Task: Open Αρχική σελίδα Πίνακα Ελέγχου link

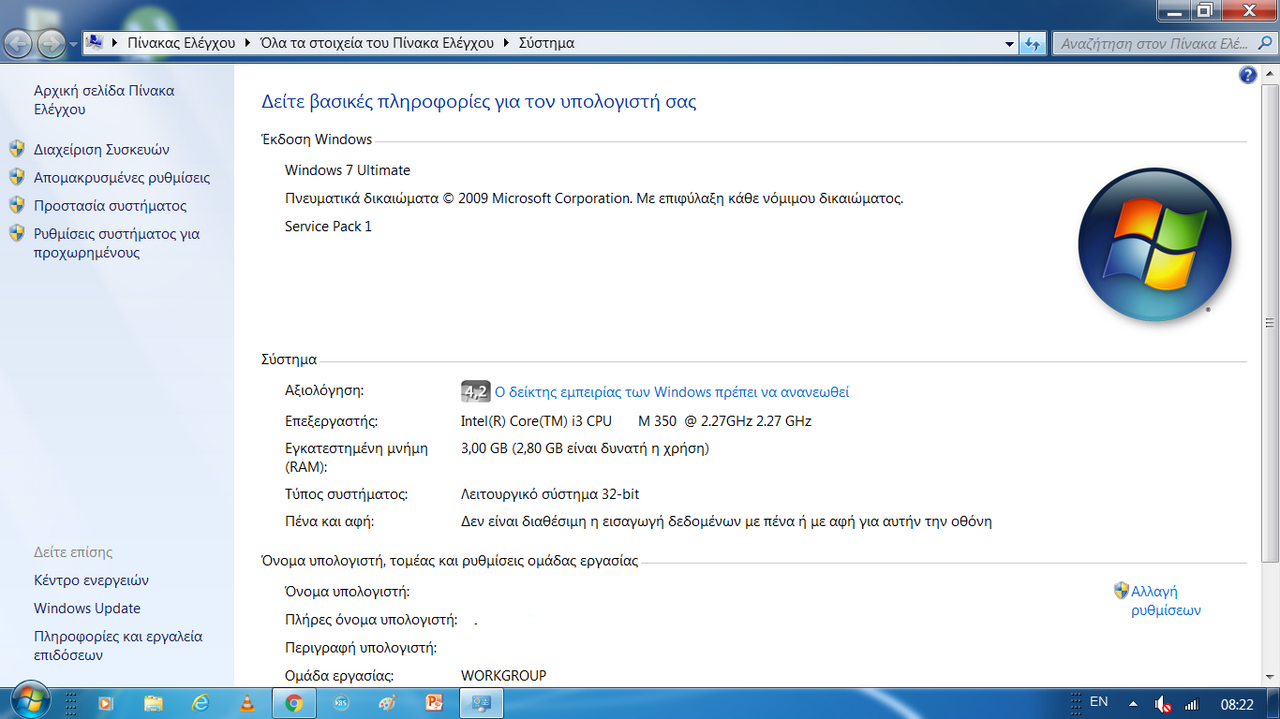Action: coord(104,100)
